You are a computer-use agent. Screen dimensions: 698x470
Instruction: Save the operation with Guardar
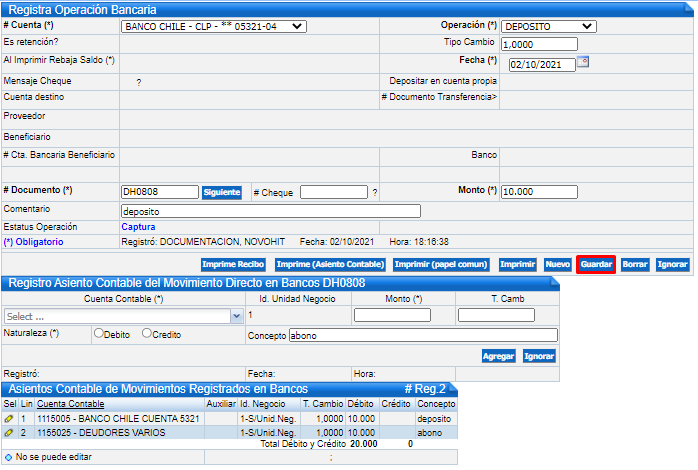click(596, 265)
